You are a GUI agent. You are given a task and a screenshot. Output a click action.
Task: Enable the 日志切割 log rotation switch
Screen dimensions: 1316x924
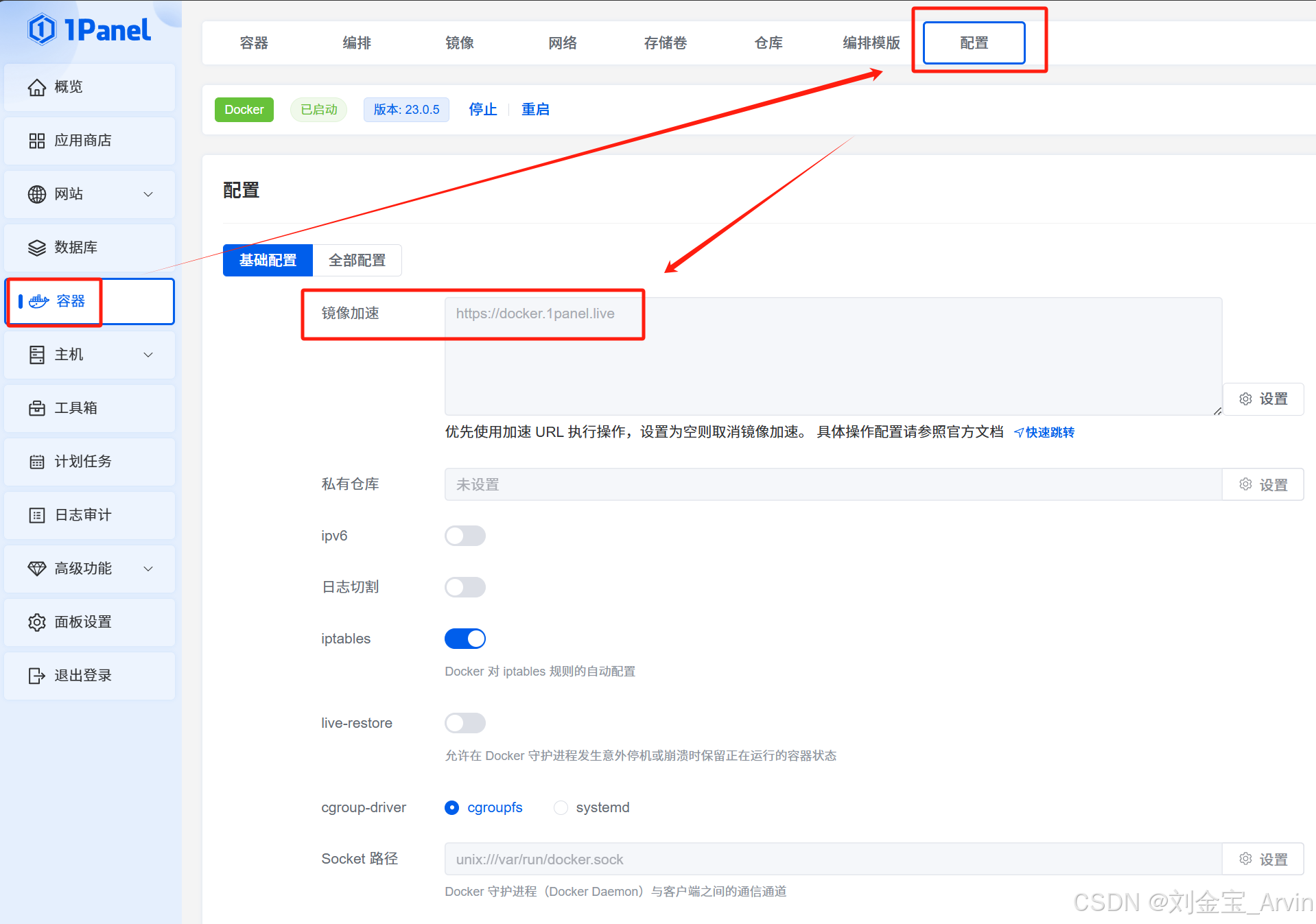[x=465, y=587]
